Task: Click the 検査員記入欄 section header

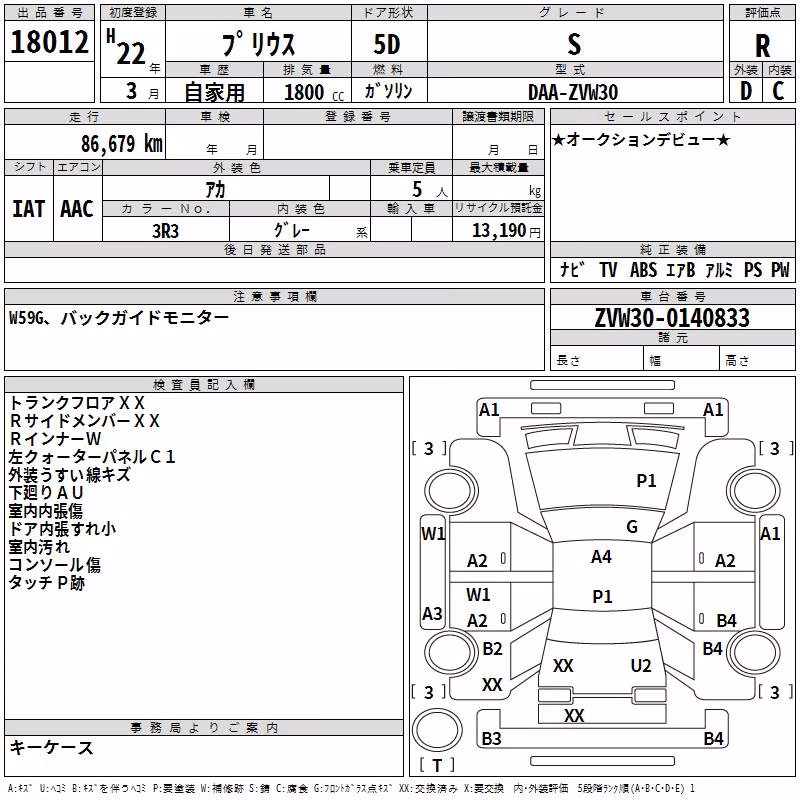Action: tap(204, 385)
